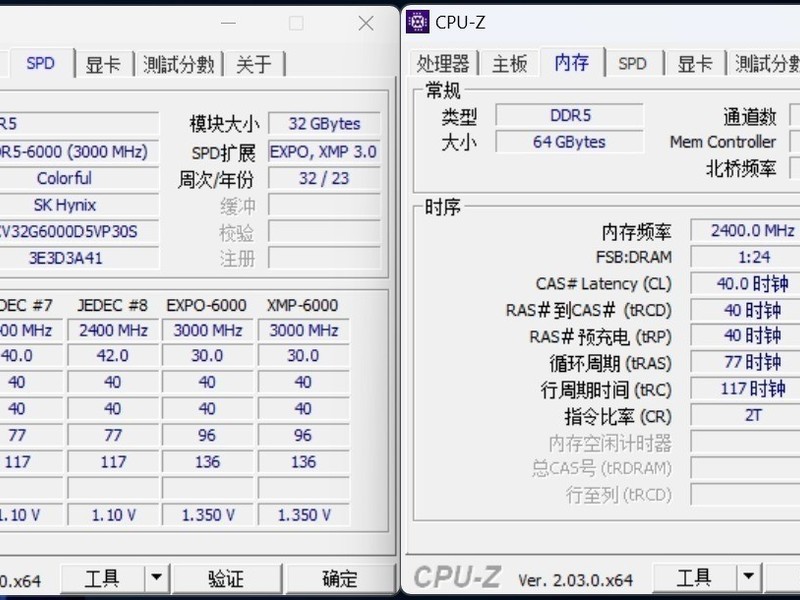800x600 pixels.
Task: Click the 1.10 V cell under JEDEC #8
Action: 113,515
